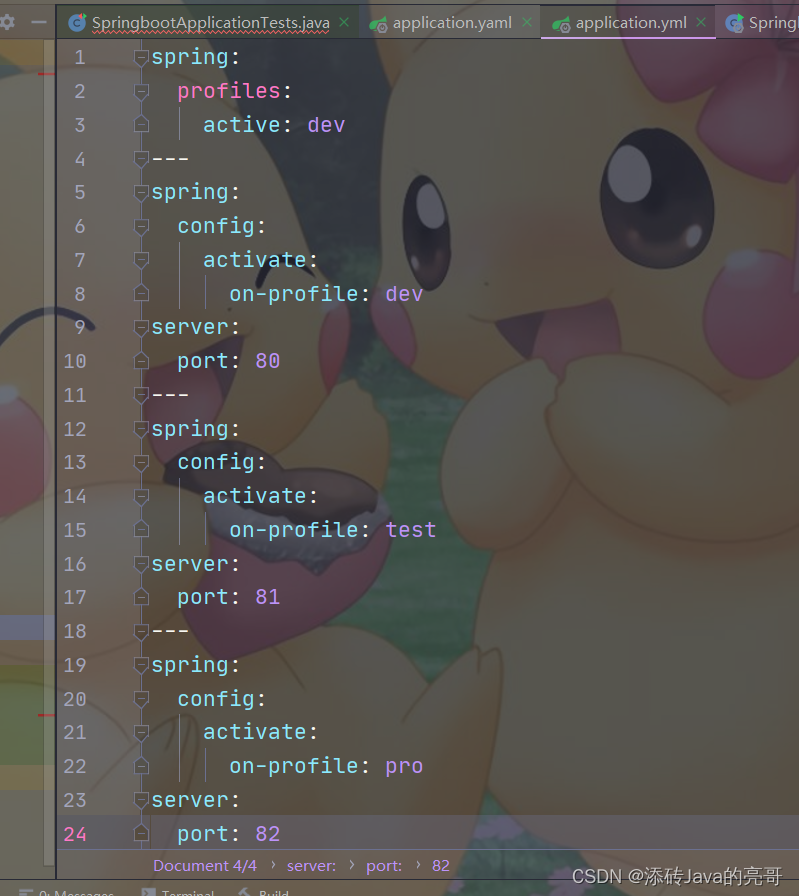This screenshot has width=799, height=896.
Task: Click 'on-profile: pro' on line 22
Action: [326, 766]
